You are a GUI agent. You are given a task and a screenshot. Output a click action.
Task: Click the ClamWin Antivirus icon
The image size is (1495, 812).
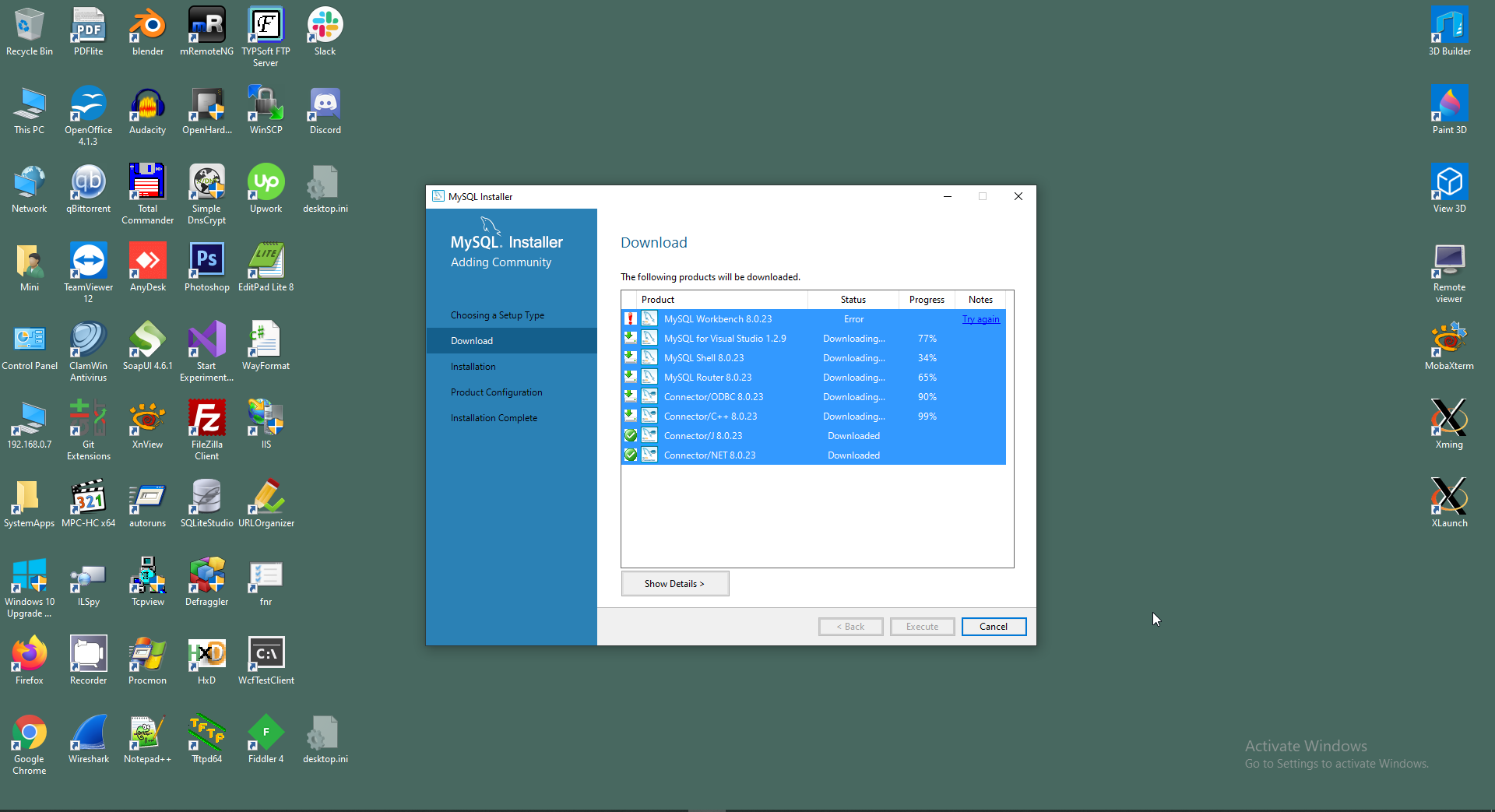(89, 352)
